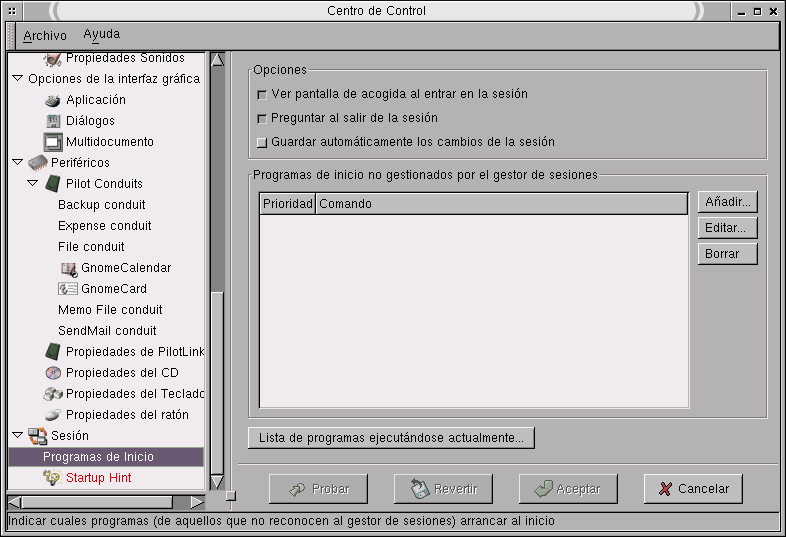
Task: Toggle Guardar automáticamente los cambios checkbox
Action: (x=262, y=142)
